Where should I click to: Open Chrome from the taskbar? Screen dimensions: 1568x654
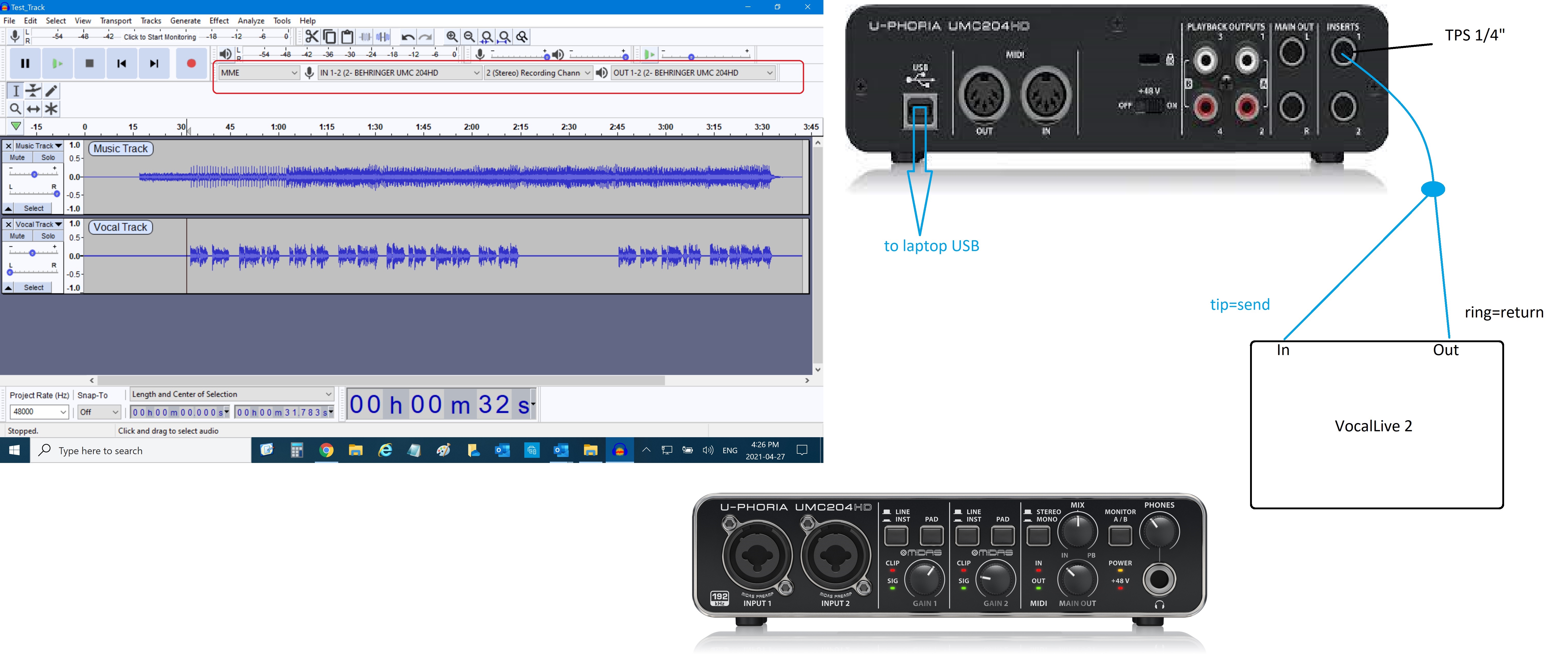[326, 451]
